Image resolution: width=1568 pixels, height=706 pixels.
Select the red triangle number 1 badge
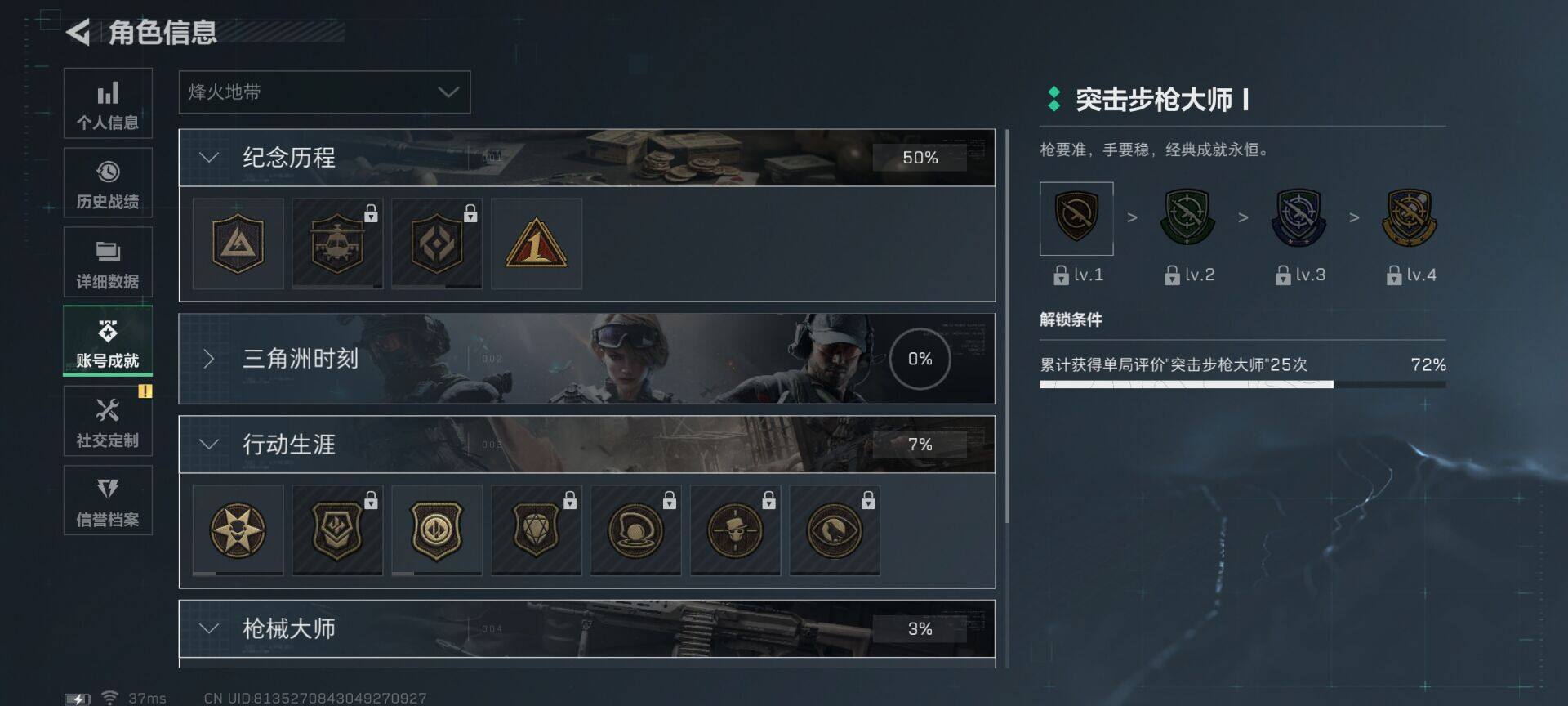(x=537, y=244)
